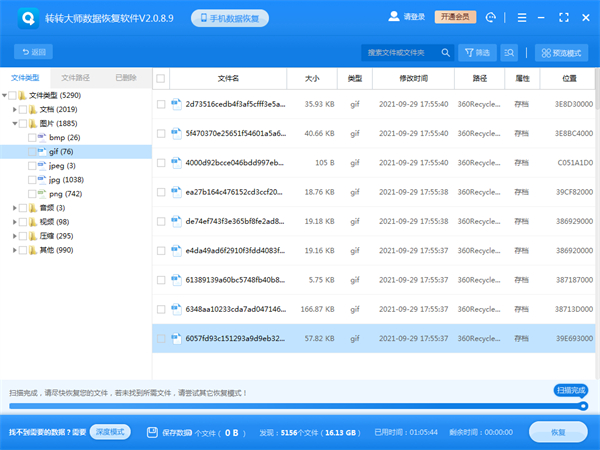Expand the 视频 (98) tree node

[15, 221]
